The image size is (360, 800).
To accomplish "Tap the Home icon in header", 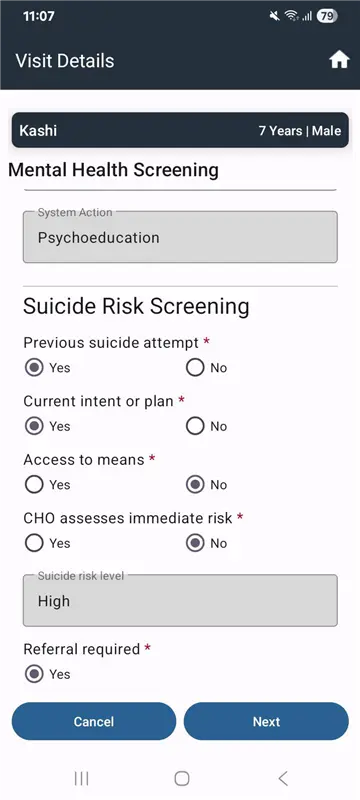I will pyautogui.click(x=339, y=60).
